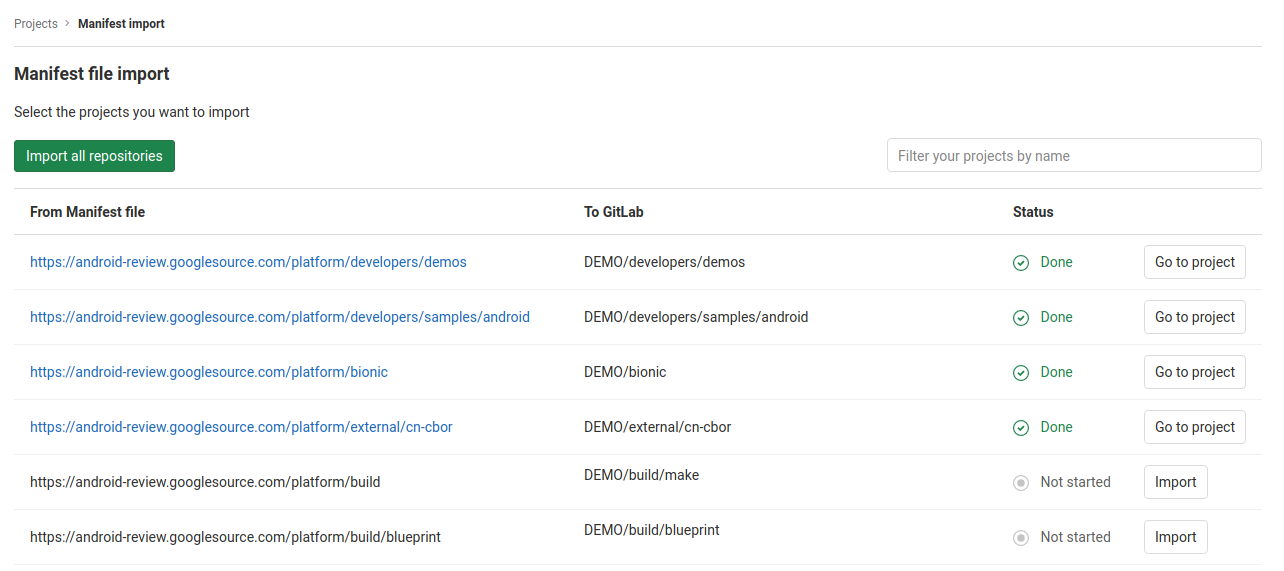The height and width of the screenshot is (571, 1284).
Task: Click the Done status icon for bionic
Action: click(x=1021, y=373)
